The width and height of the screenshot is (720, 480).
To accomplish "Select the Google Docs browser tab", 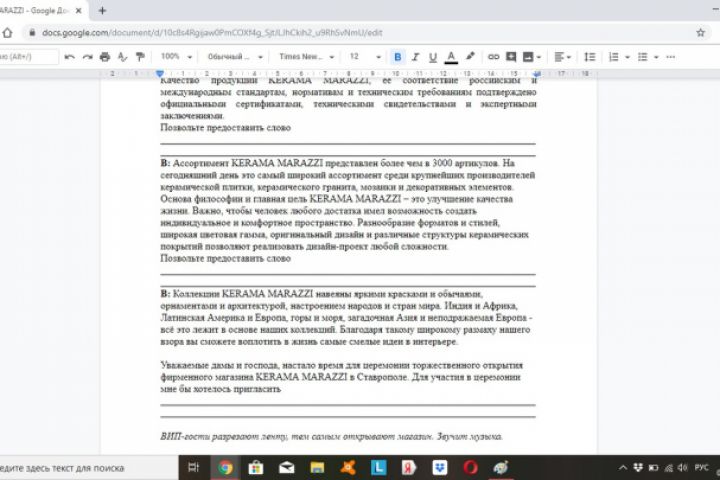I will click(41, 10).
